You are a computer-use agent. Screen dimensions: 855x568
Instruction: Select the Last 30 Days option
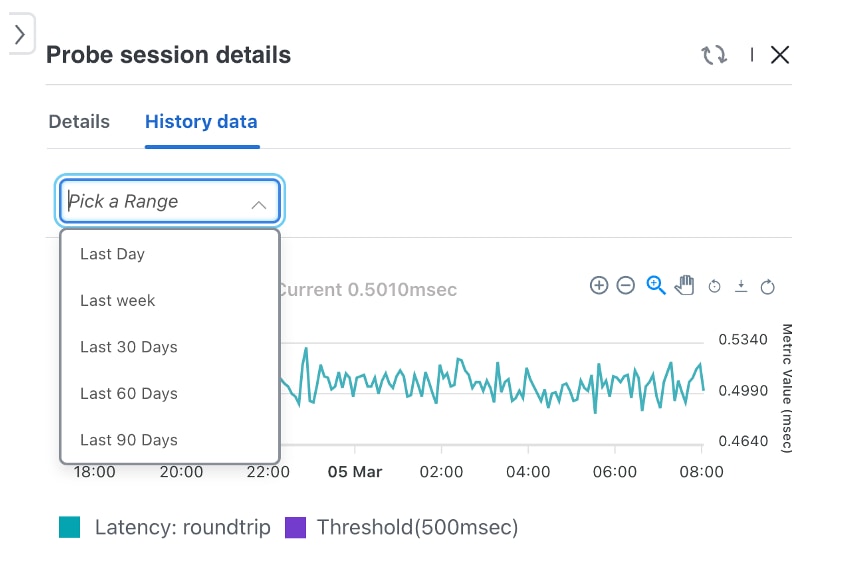coord(129,347)
